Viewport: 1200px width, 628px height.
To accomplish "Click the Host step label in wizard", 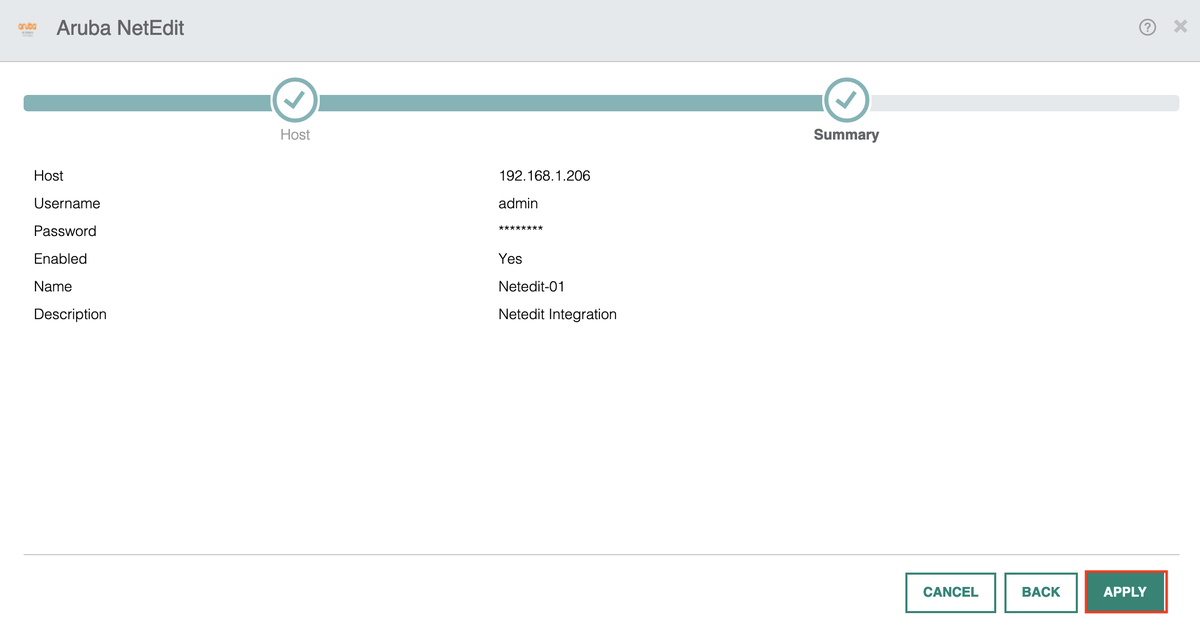I will [294, 134].
